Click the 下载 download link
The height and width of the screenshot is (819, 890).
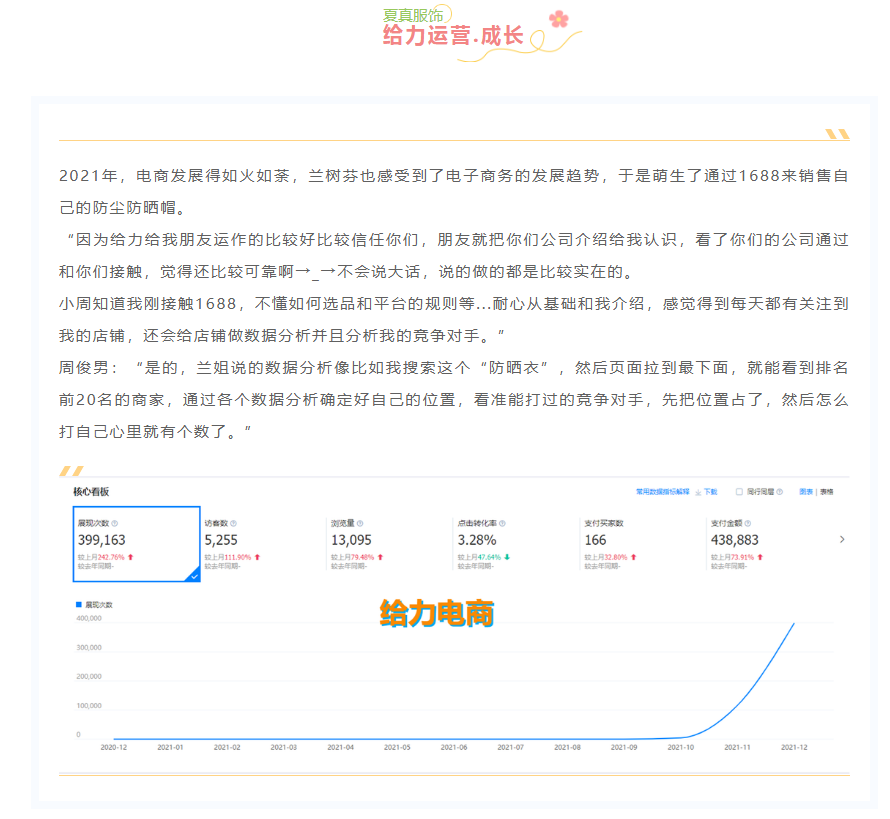click(x=710, y=492)
